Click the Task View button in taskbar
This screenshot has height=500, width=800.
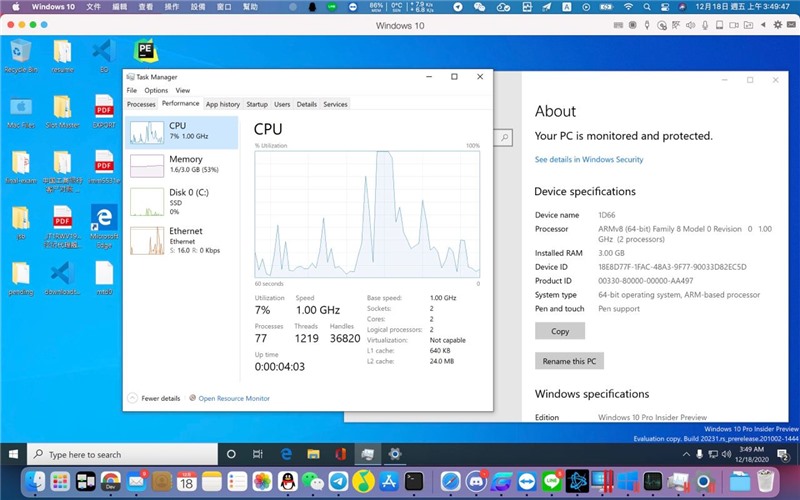click(257, 454)
